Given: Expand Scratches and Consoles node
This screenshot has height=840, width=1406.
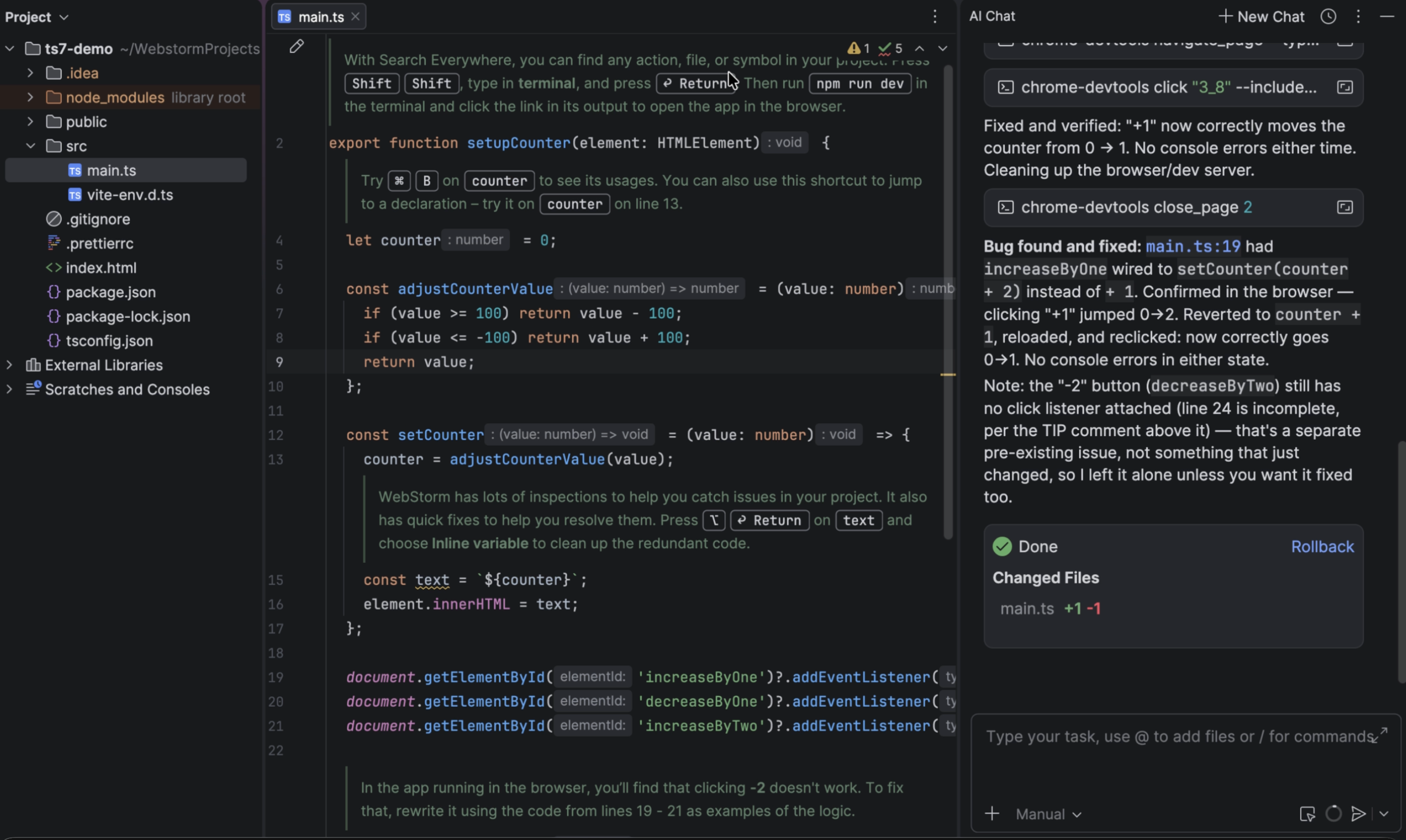Looking at the screenshot, I should click(x=10, y=389).
